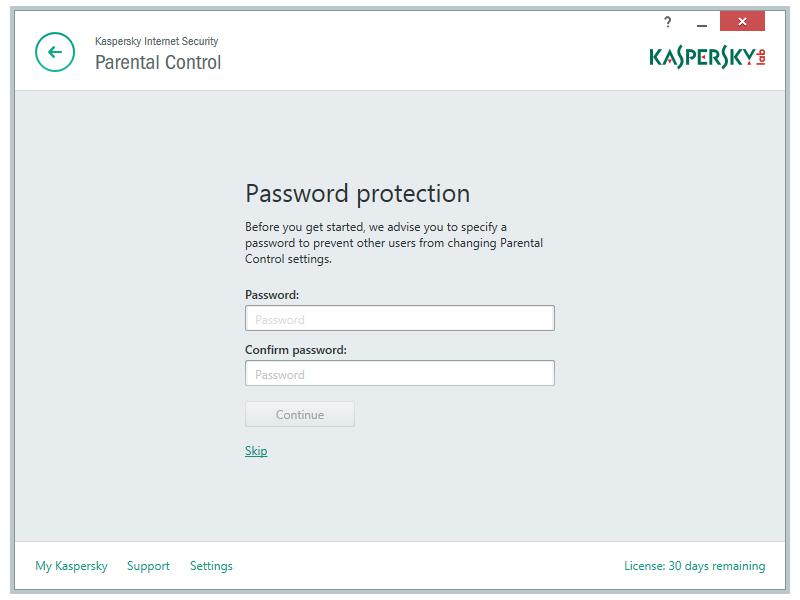Screen dimensions: 800x600
Task: Click the 'Password protection' heading
Action: coord(357,194)
